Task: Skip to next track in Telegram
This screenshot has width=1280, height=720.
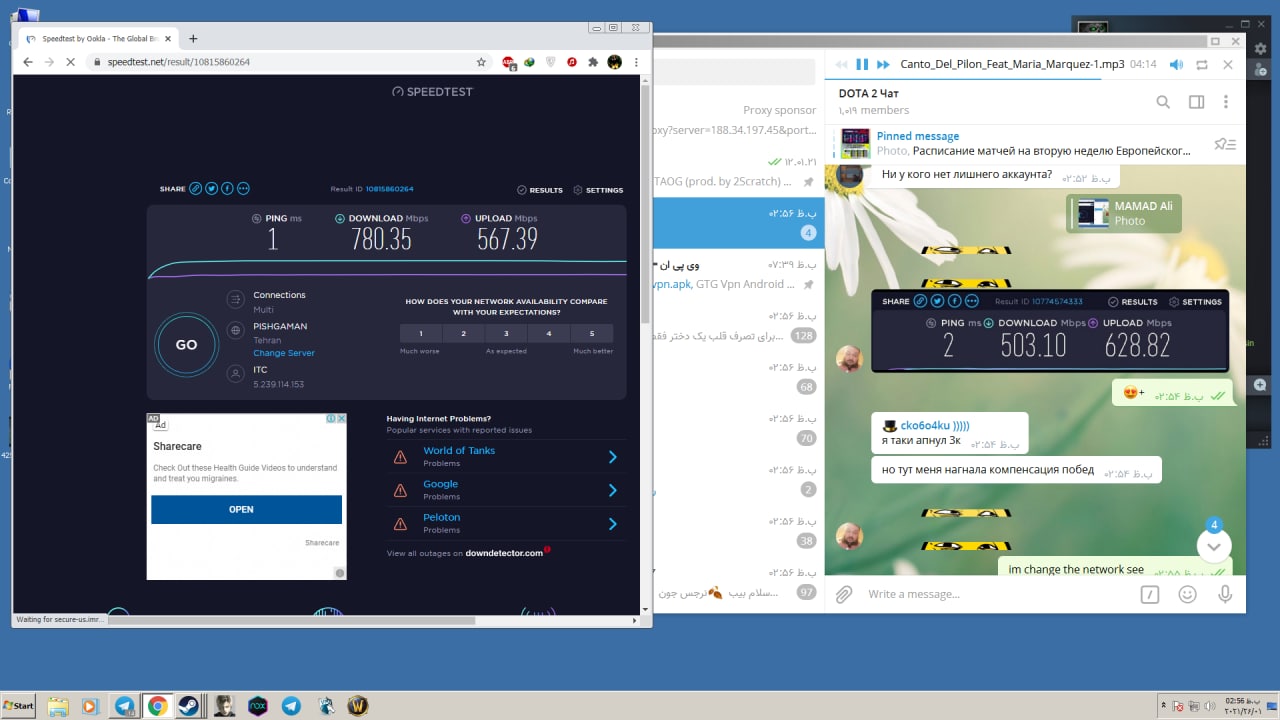Action: pyautogui.click(x=883, y=64)
